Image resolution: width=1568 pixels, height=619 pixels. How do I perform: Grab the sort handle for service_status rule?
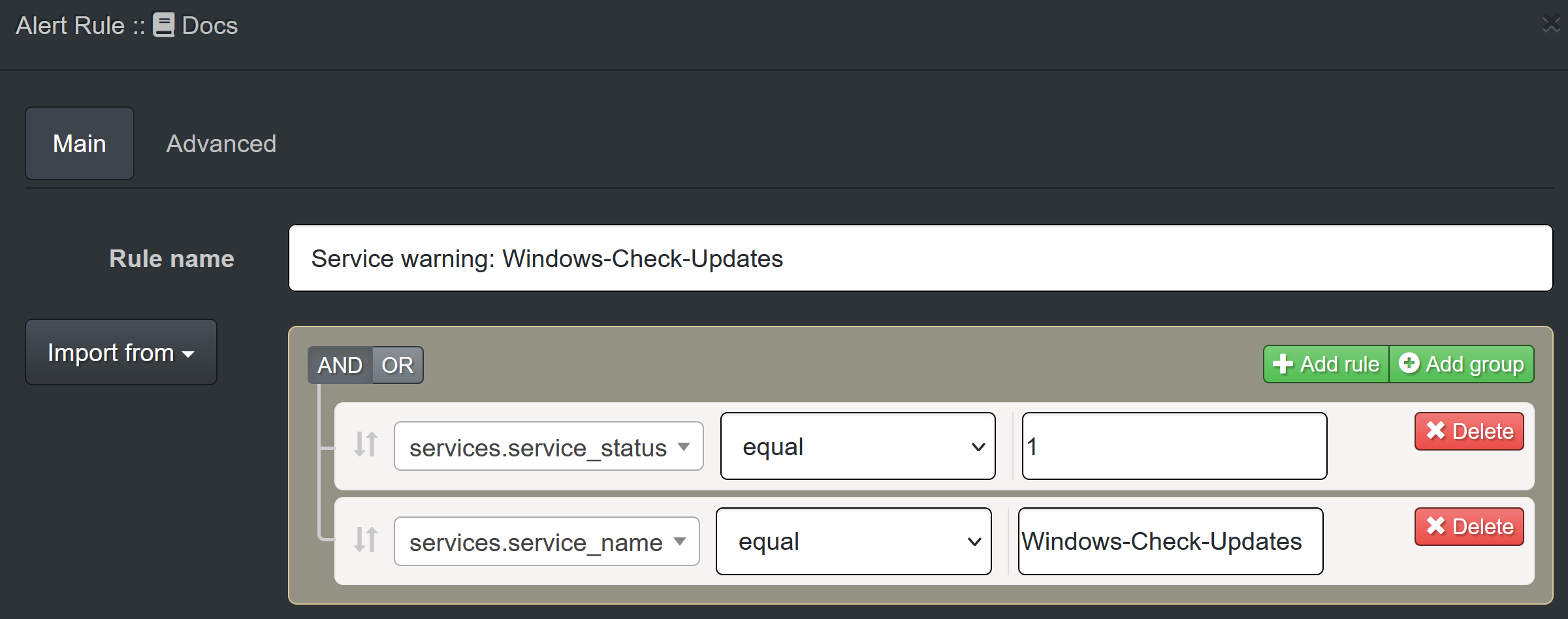[x=366, y=445]
